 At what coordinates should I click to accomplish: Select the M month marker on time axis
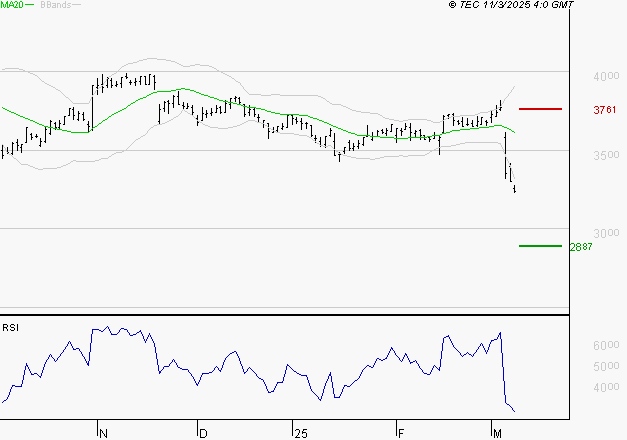[498, 432]
